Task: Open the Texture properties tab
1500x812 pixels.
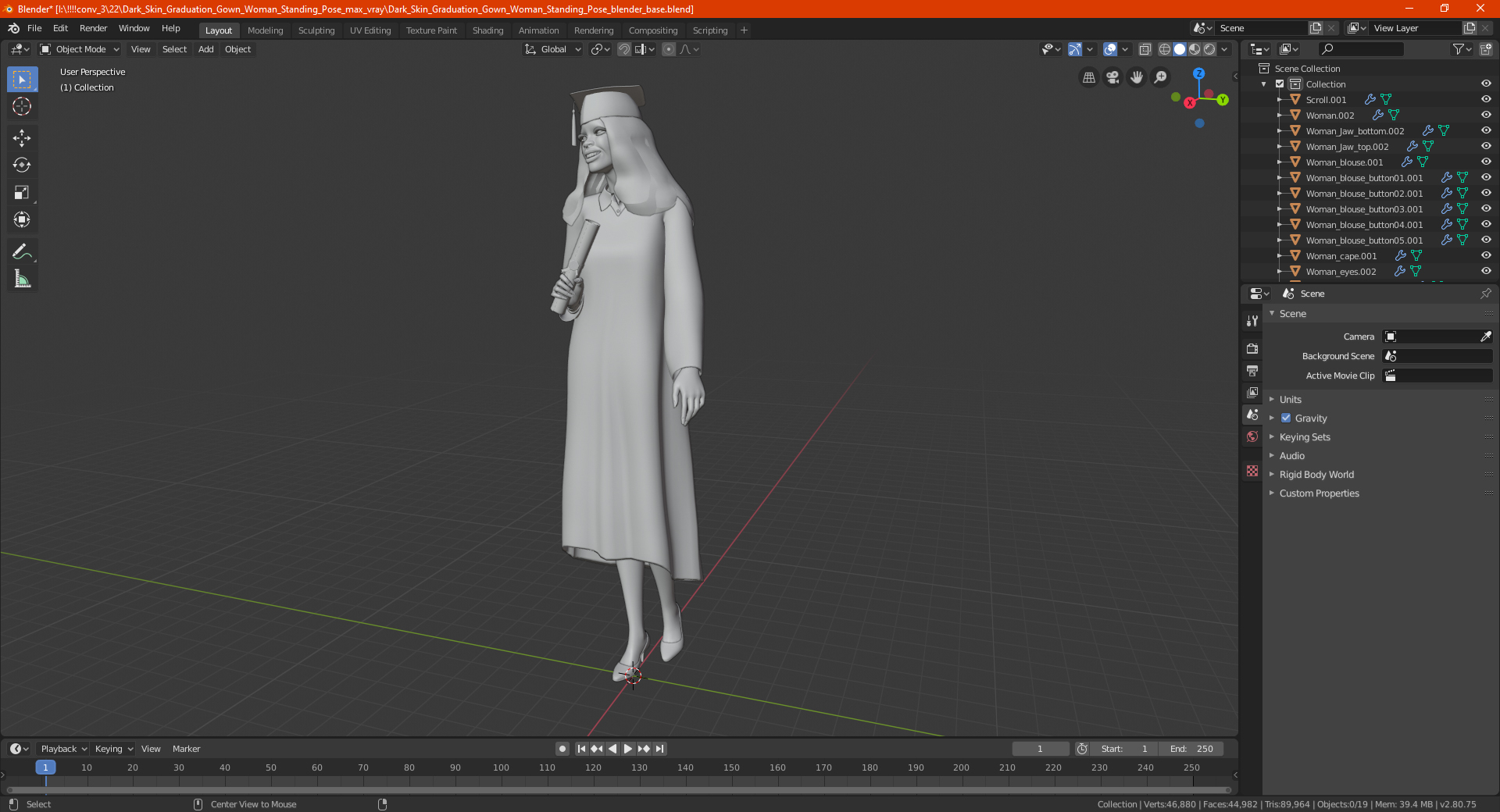Action: point(1252,471)
